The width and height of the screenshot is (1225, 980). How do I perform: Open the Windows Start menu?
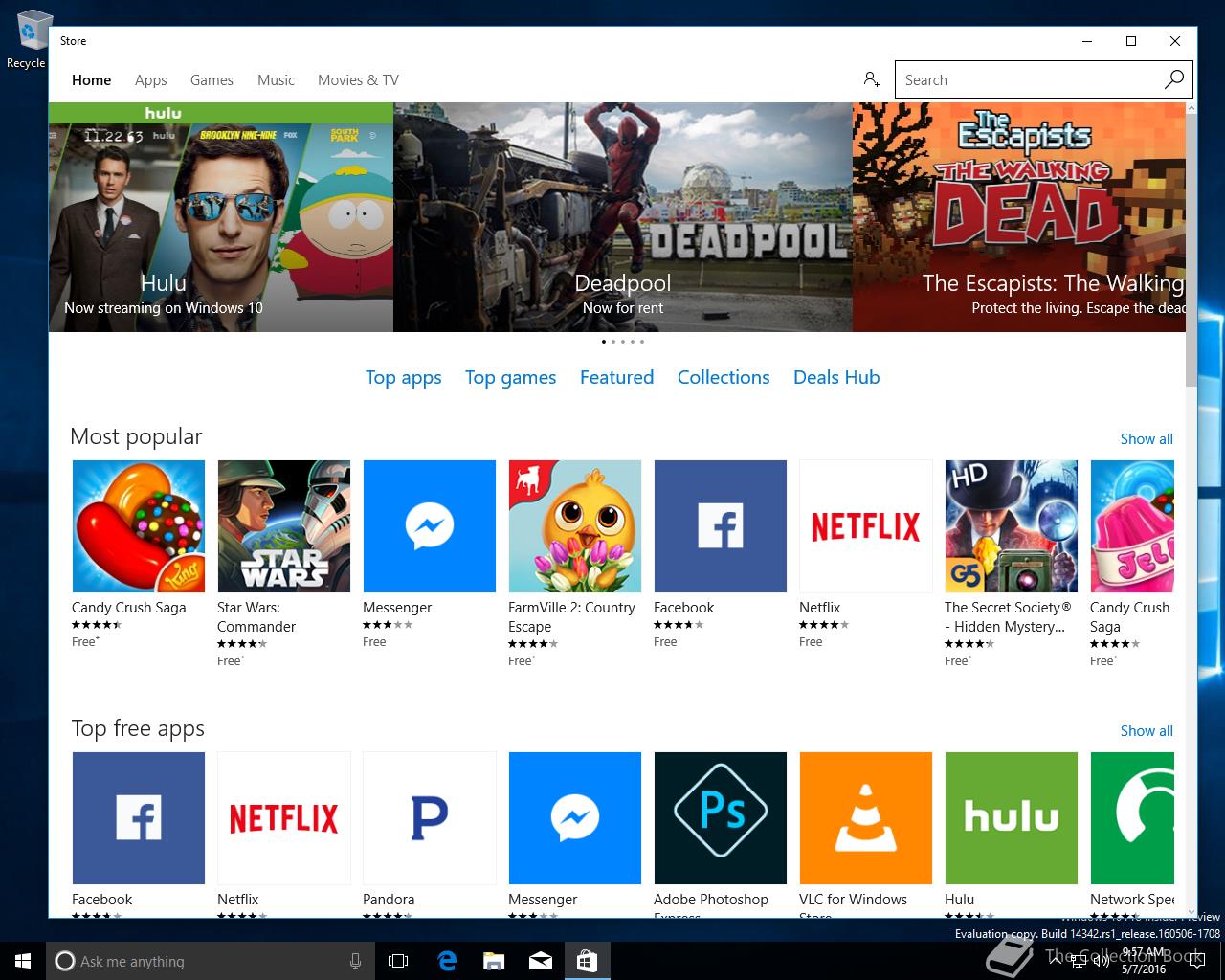click(23, 961)
